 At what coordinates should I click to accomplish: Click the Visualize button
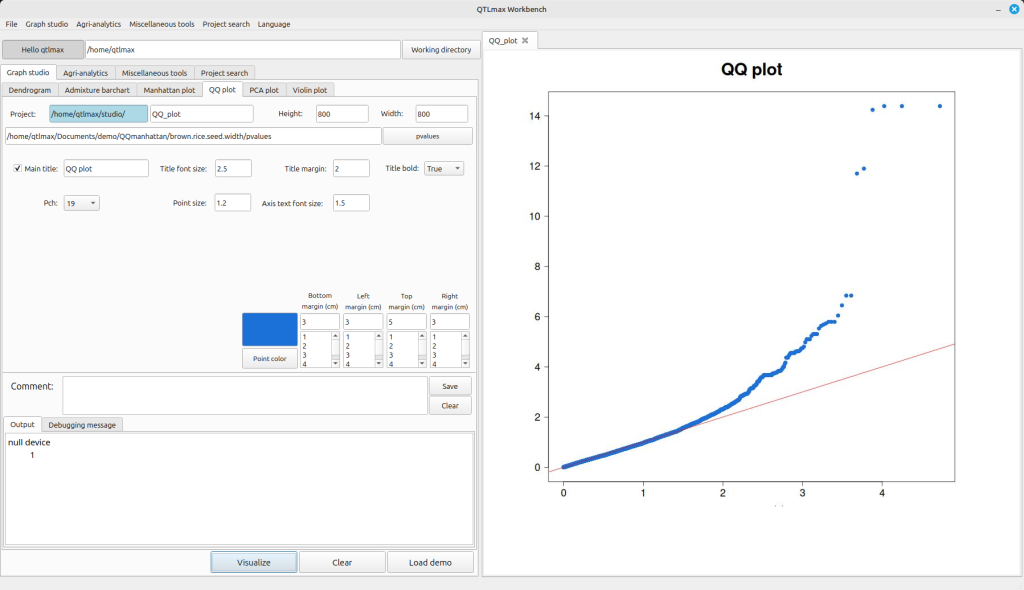pos(254,562)
